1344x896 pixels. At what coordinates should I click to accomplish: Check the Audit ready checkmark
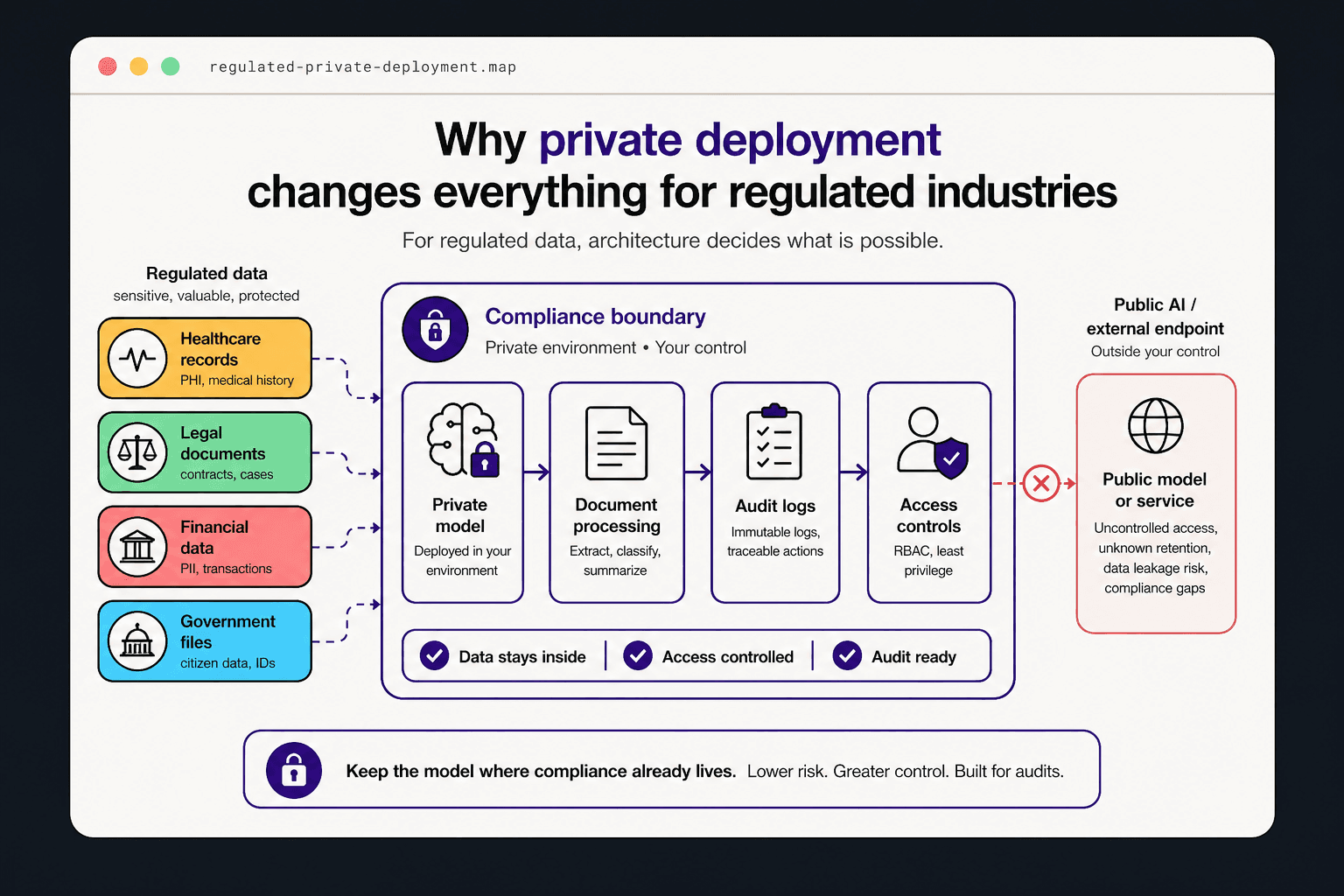(x=846, y=655)
